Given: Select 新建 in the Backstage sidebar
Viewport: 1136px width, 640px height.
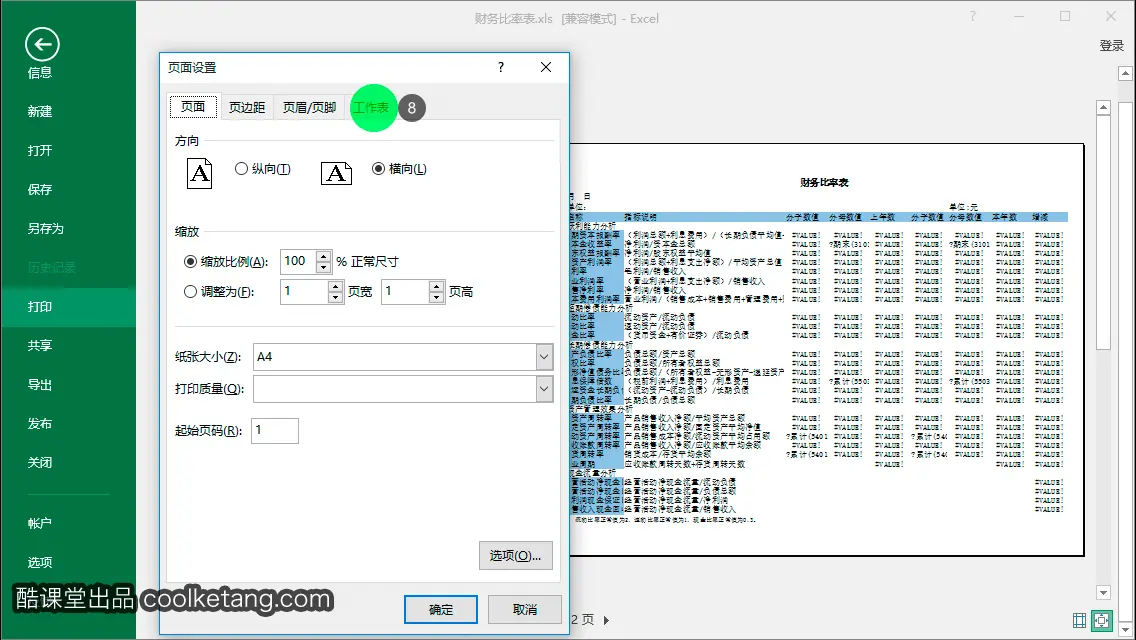Looking at the screenshot, I should coord(40,112).
